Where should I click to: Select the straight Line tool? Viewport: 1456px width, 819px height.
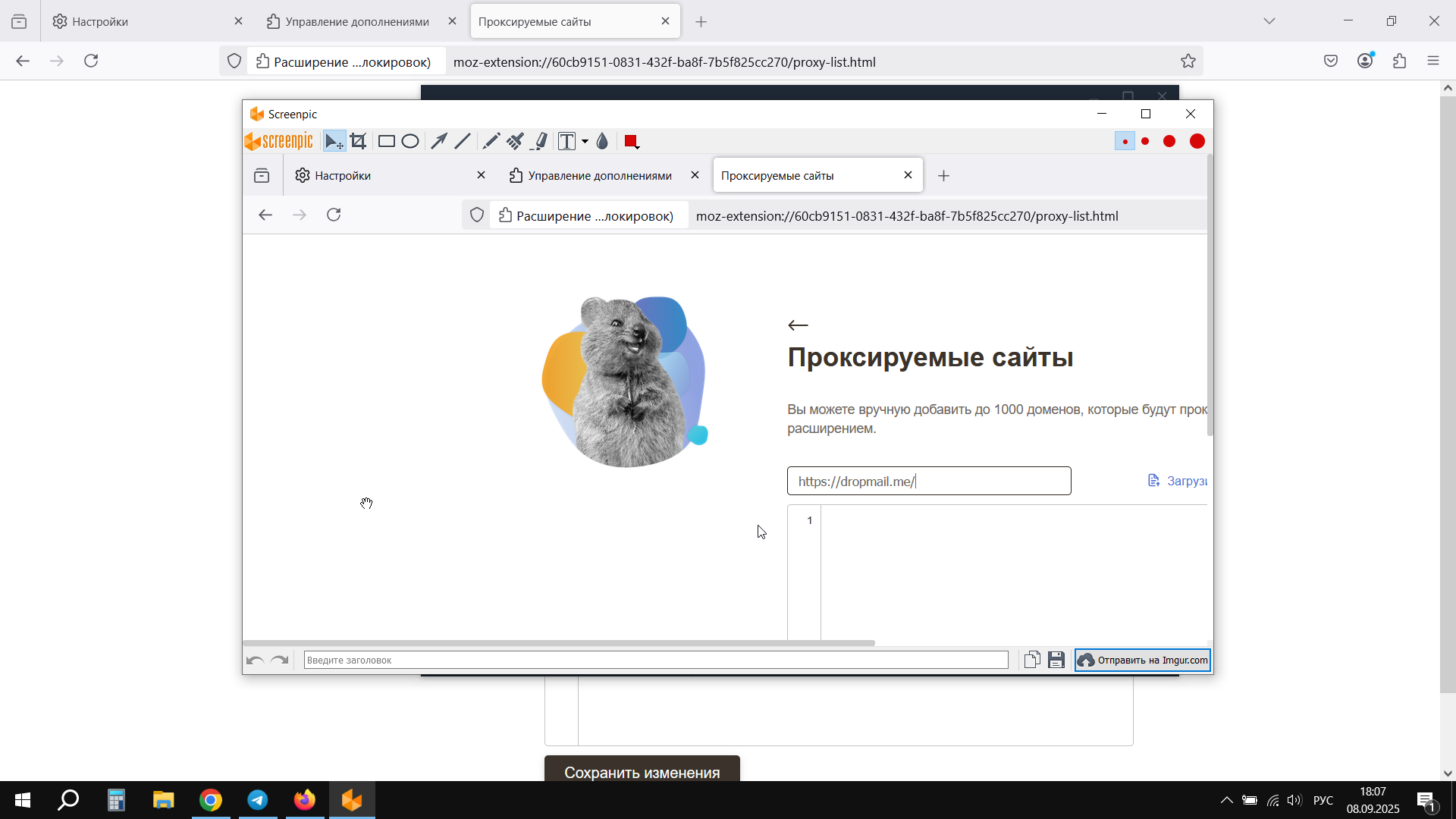463,142
